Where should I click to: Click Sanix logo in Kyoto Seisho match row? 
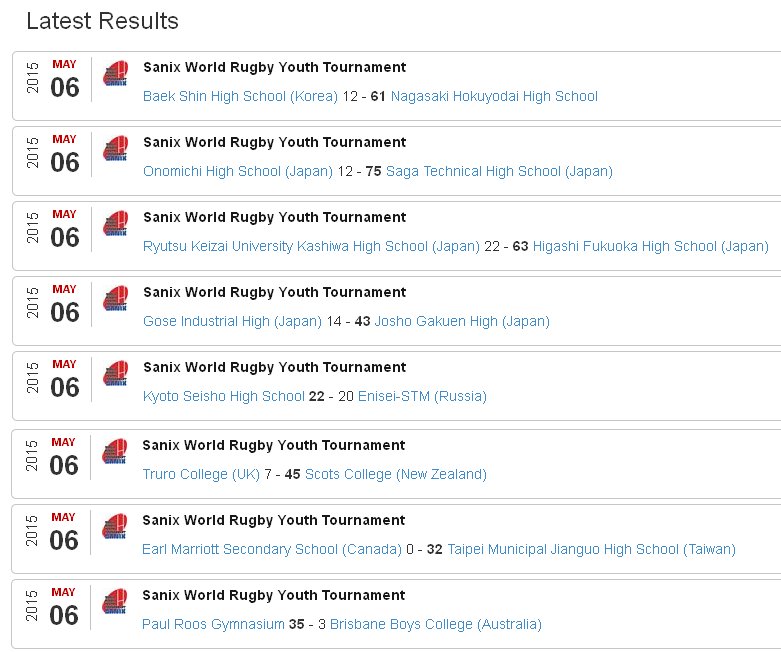click(x=116, y=374)
